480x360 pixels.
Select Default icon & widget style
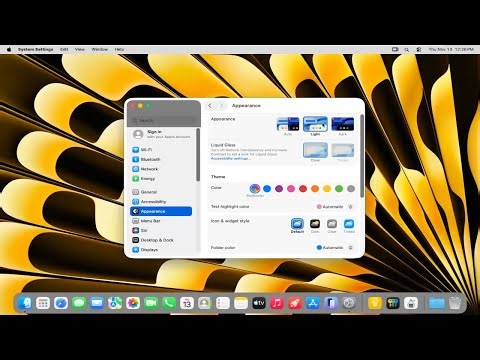[x=297, y=226]
